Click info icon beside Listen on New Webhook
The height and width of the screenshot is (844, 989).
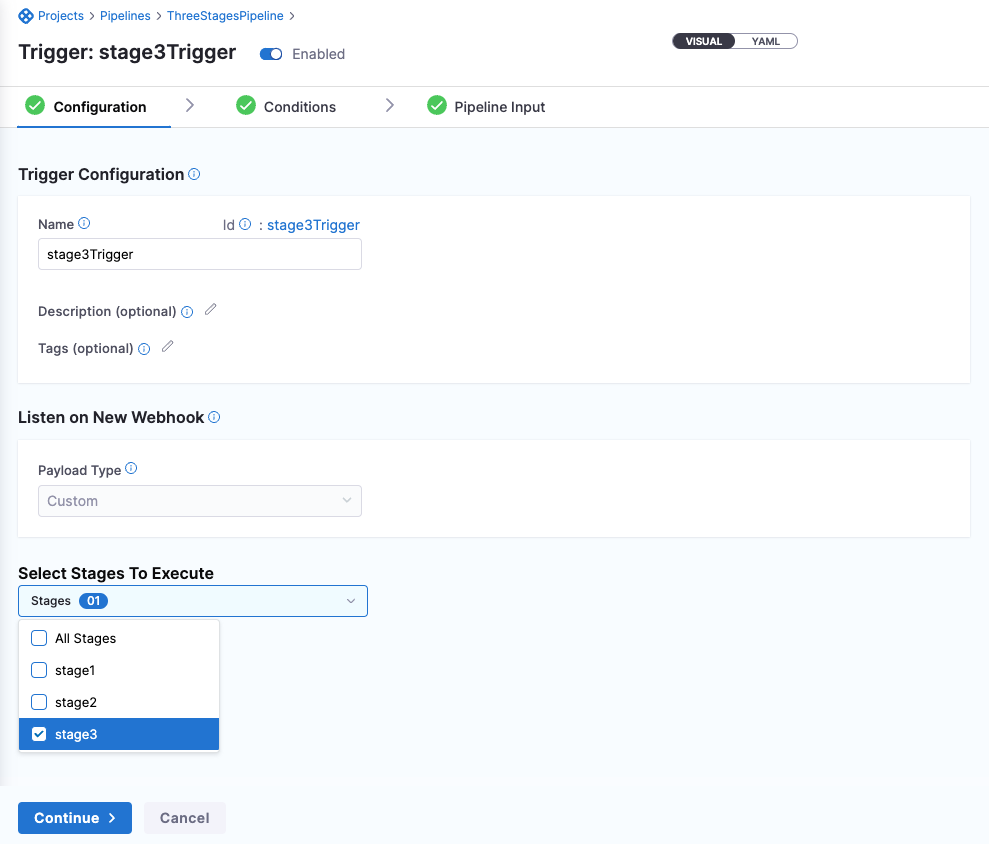(x=214, y=417)
